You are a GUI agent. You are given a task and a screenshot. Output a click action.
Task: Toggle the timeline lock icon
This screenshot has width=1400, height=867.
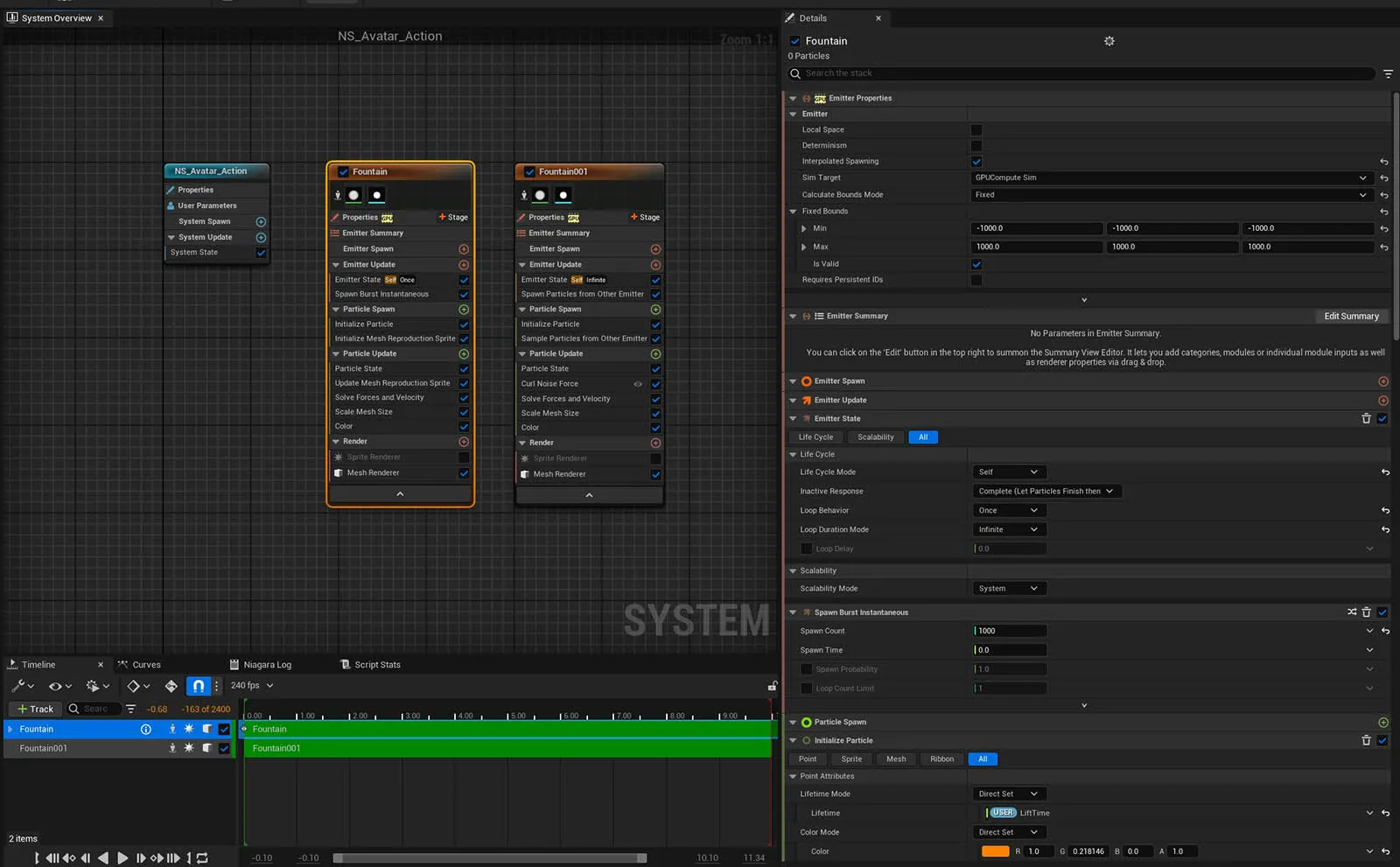click(773, 686)
